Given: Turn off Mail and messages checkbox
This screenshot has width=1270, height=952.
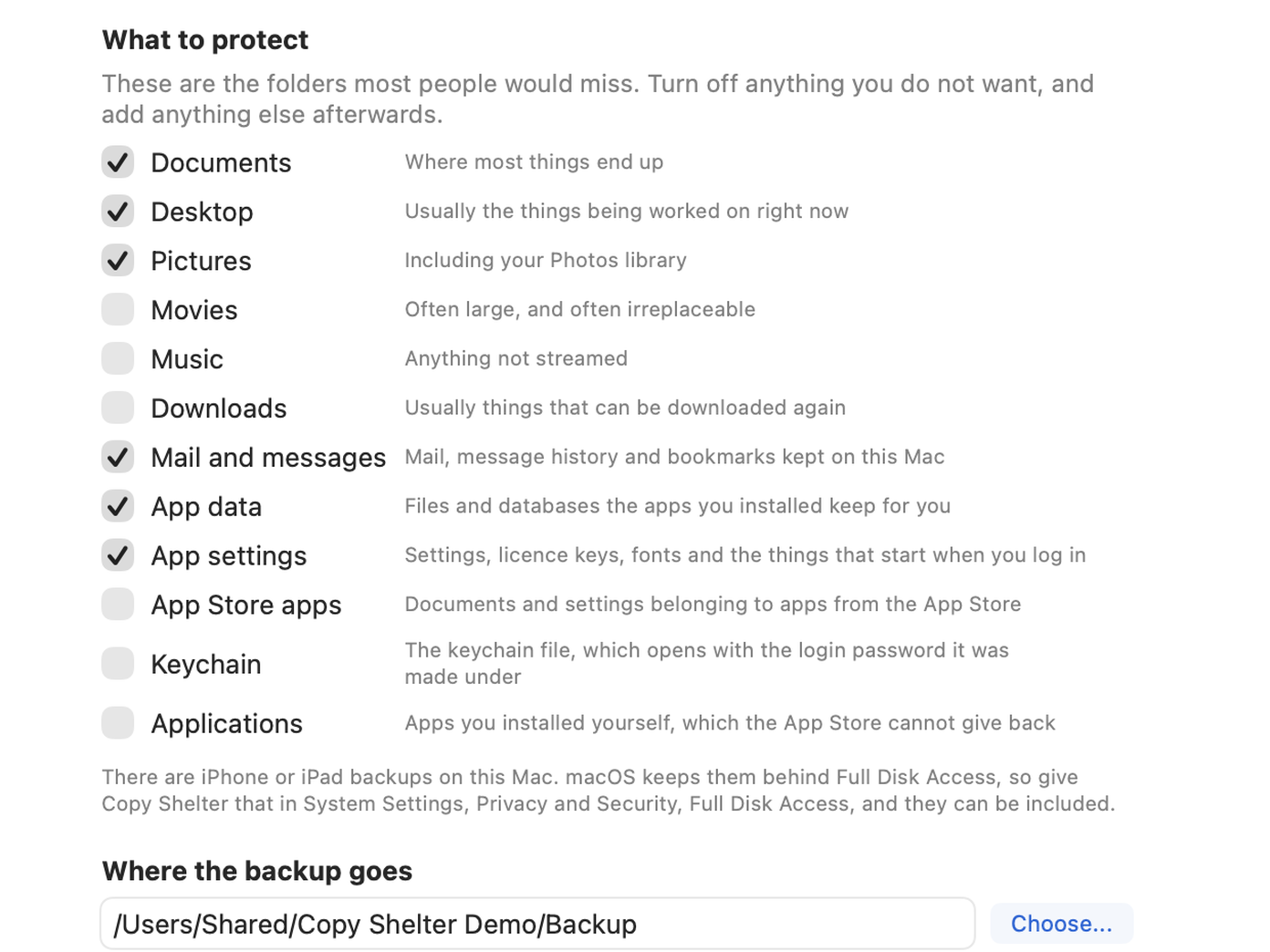Looking at the screenshot, I should 118,458.
